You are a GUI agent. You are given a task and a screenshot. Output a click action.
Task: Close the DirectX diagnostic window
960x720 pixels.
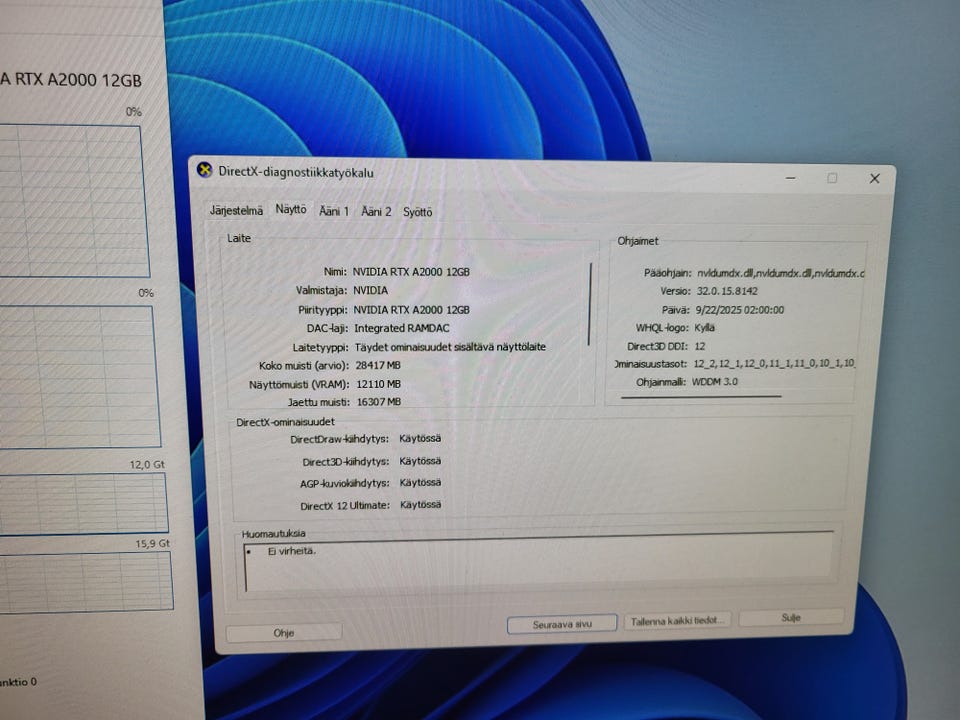(874, 178)
